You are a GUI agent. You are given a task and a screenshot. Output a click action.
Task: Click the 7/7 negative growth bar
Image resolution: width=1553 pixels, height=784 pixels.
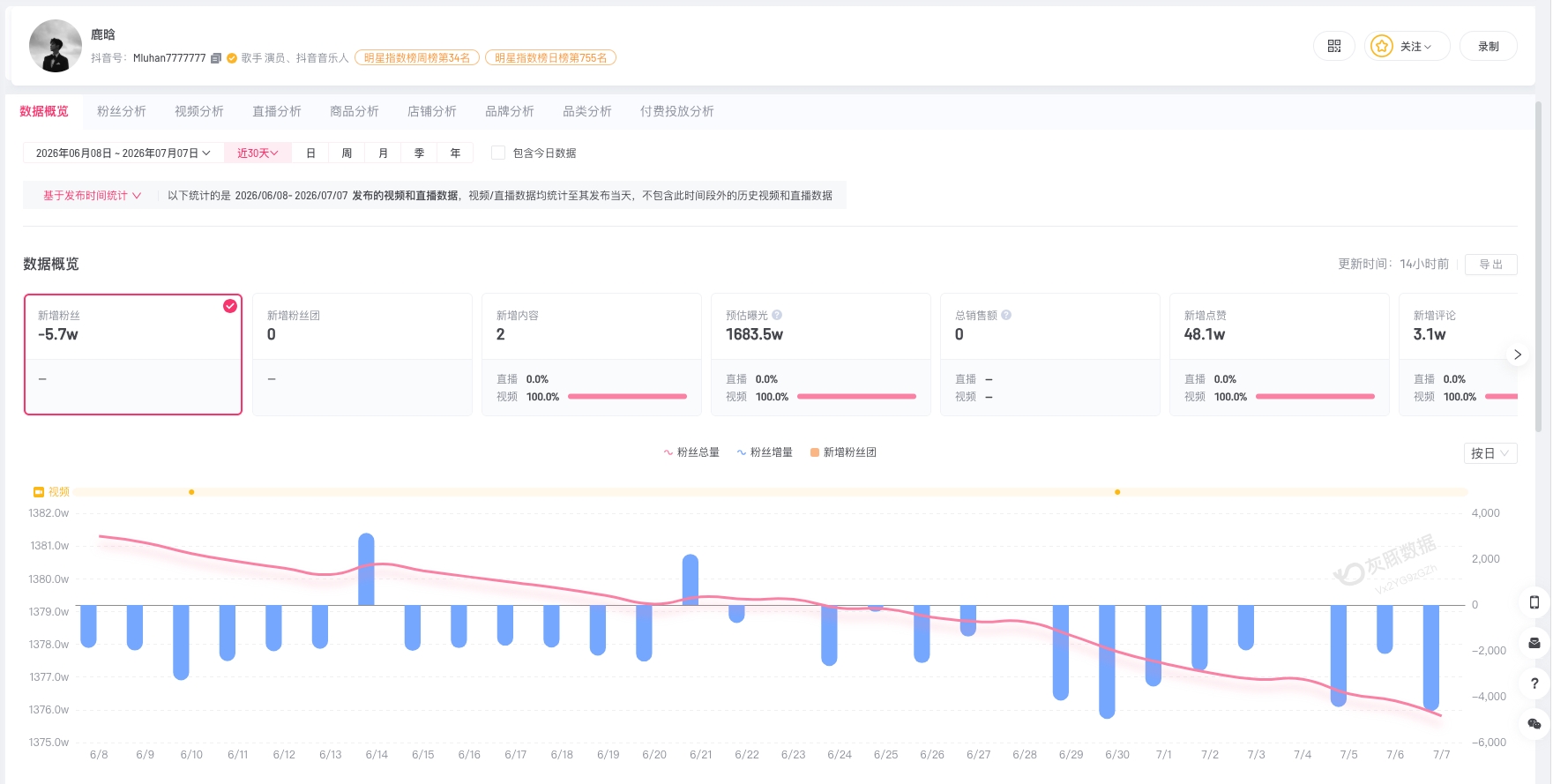click(1431, 658)
